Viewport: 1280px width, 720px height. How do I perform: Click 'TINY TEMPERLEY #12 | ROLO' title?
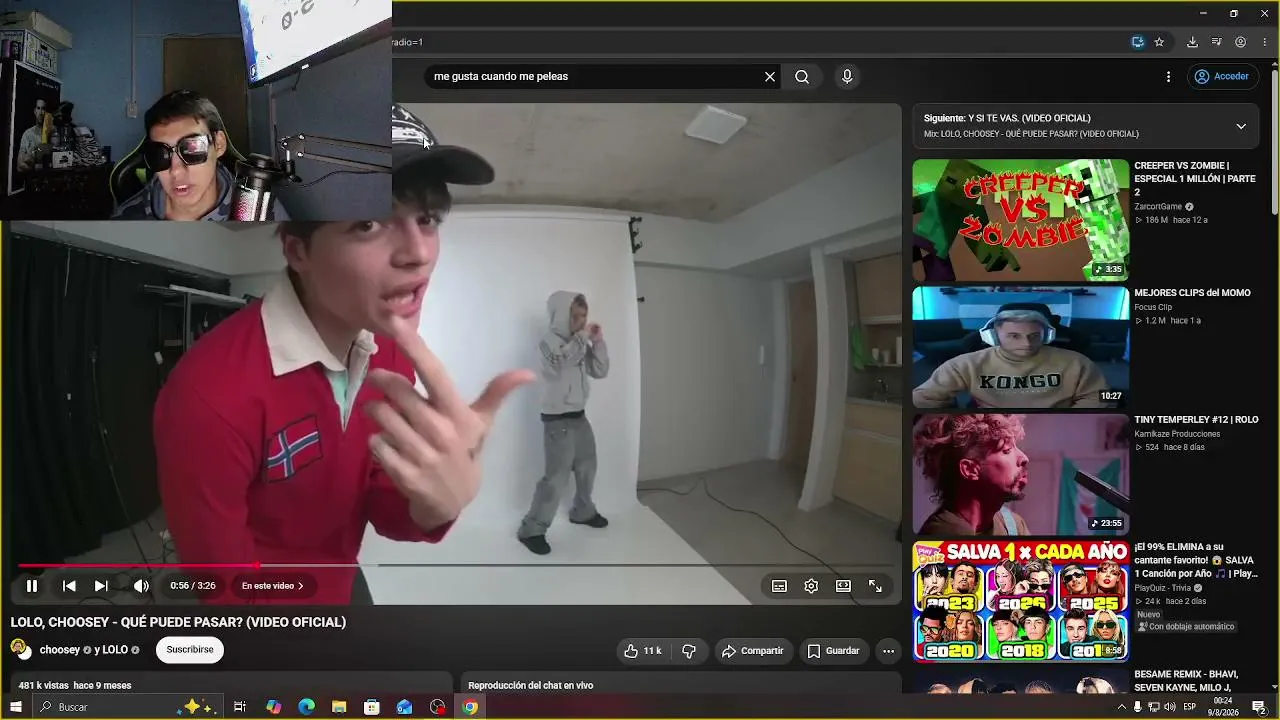coord(1196,420)
